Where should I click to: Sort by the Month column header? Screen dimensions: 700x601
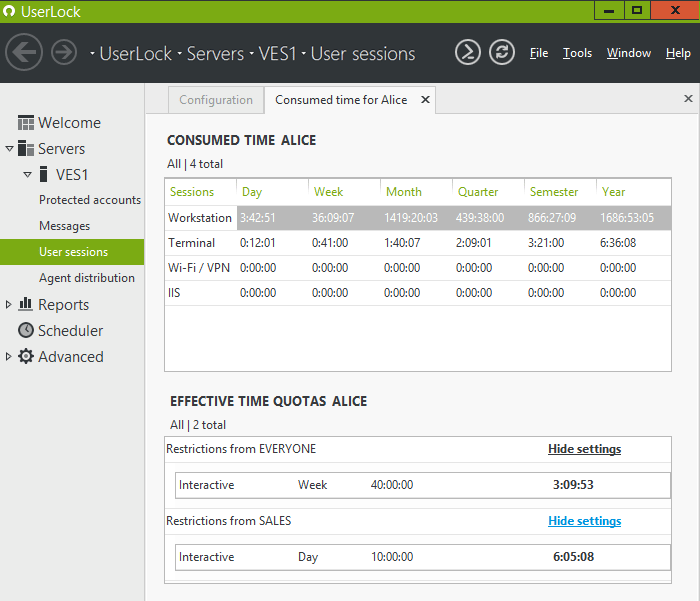tap(416, 192)
